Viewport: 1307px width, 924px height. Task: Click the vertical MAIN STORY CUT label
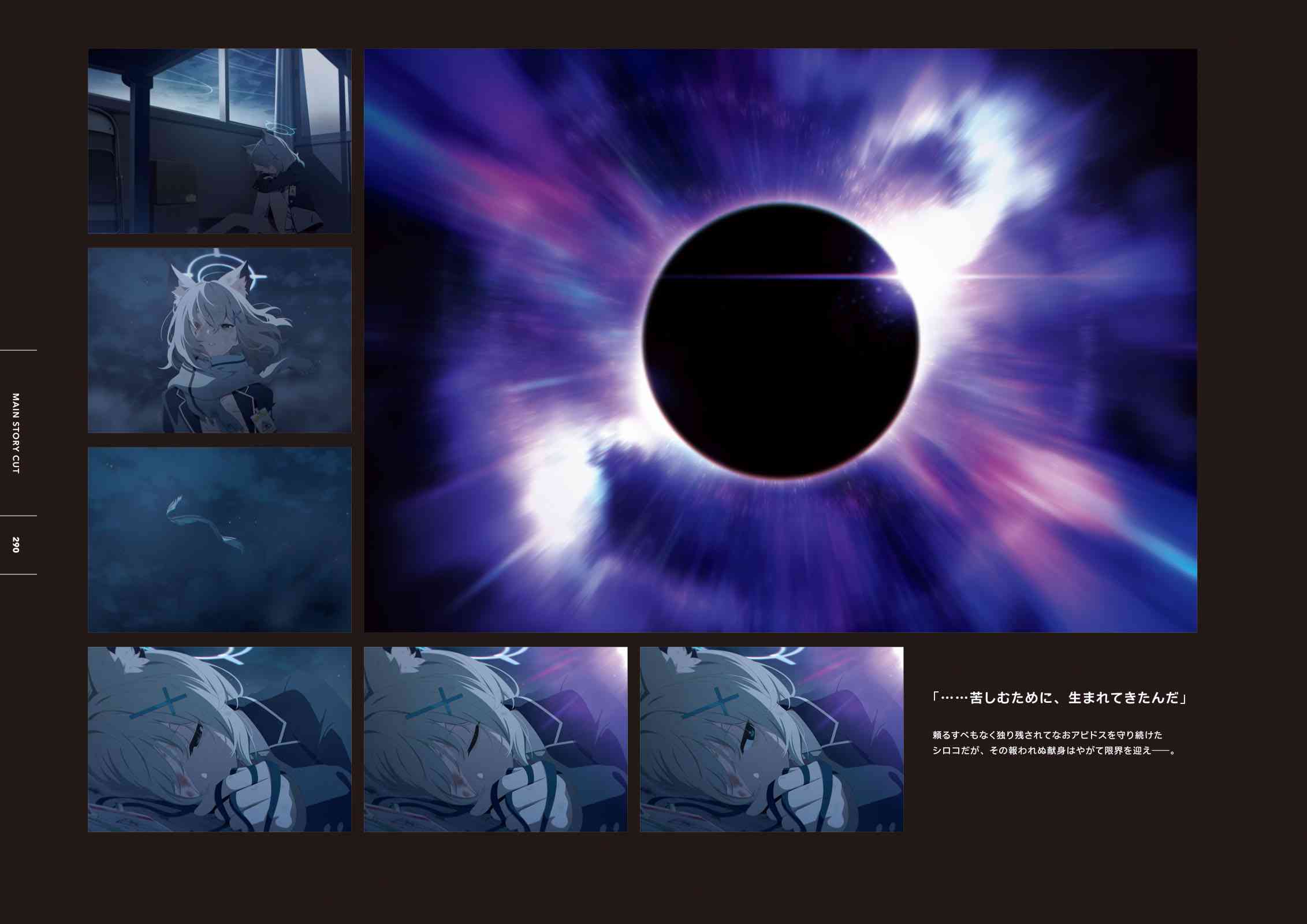click(16, 433)
